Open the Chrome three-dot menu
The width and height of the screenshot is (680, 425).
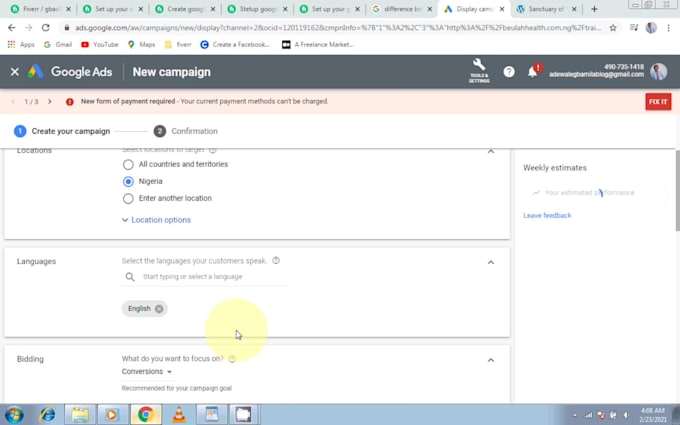coord(668,28)
